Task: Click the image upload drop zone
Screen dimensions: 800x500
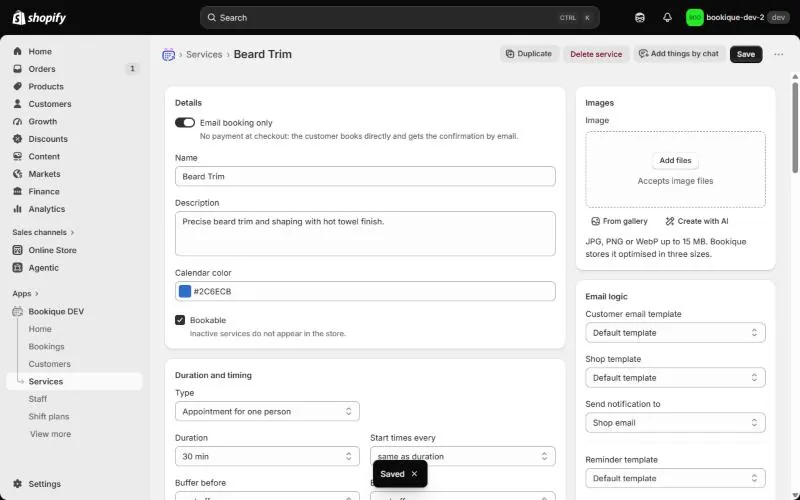Action: [675, 169]
